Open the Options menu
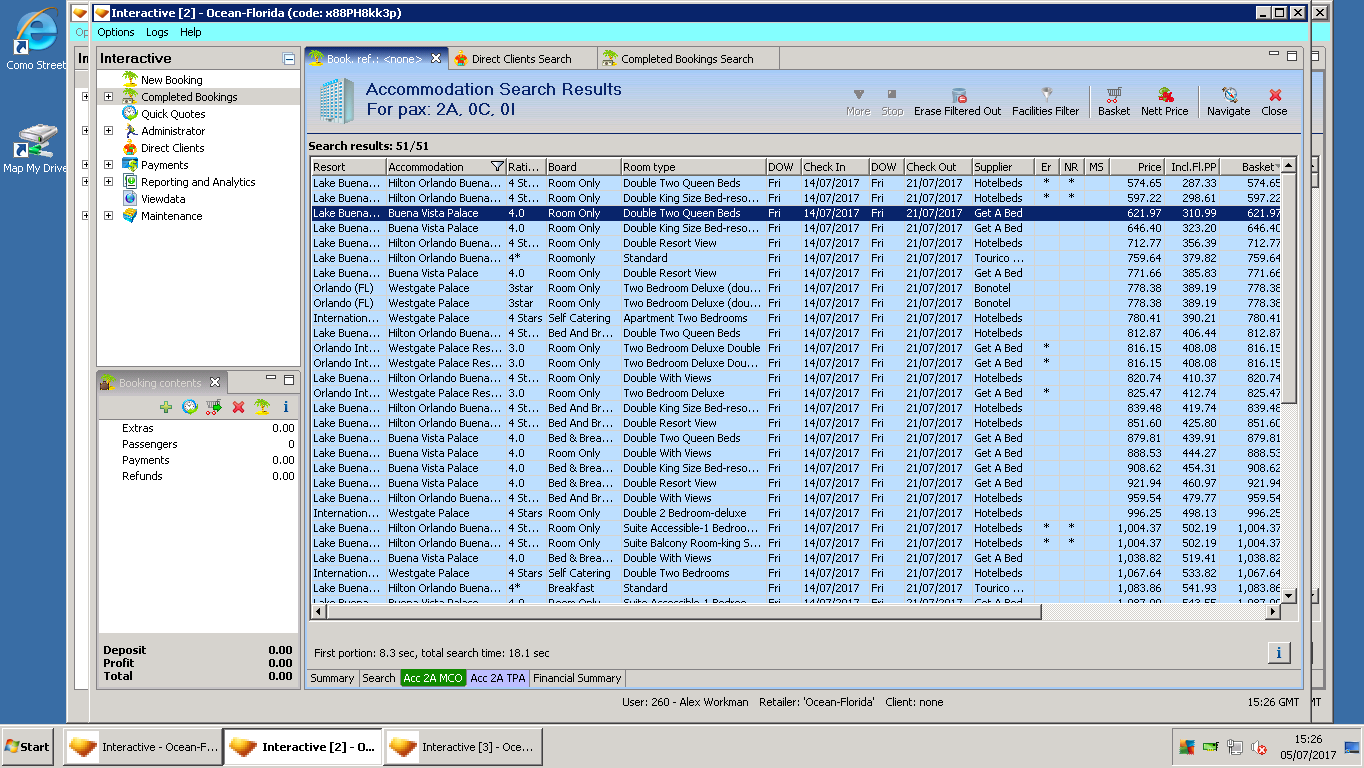 (116, 32)
